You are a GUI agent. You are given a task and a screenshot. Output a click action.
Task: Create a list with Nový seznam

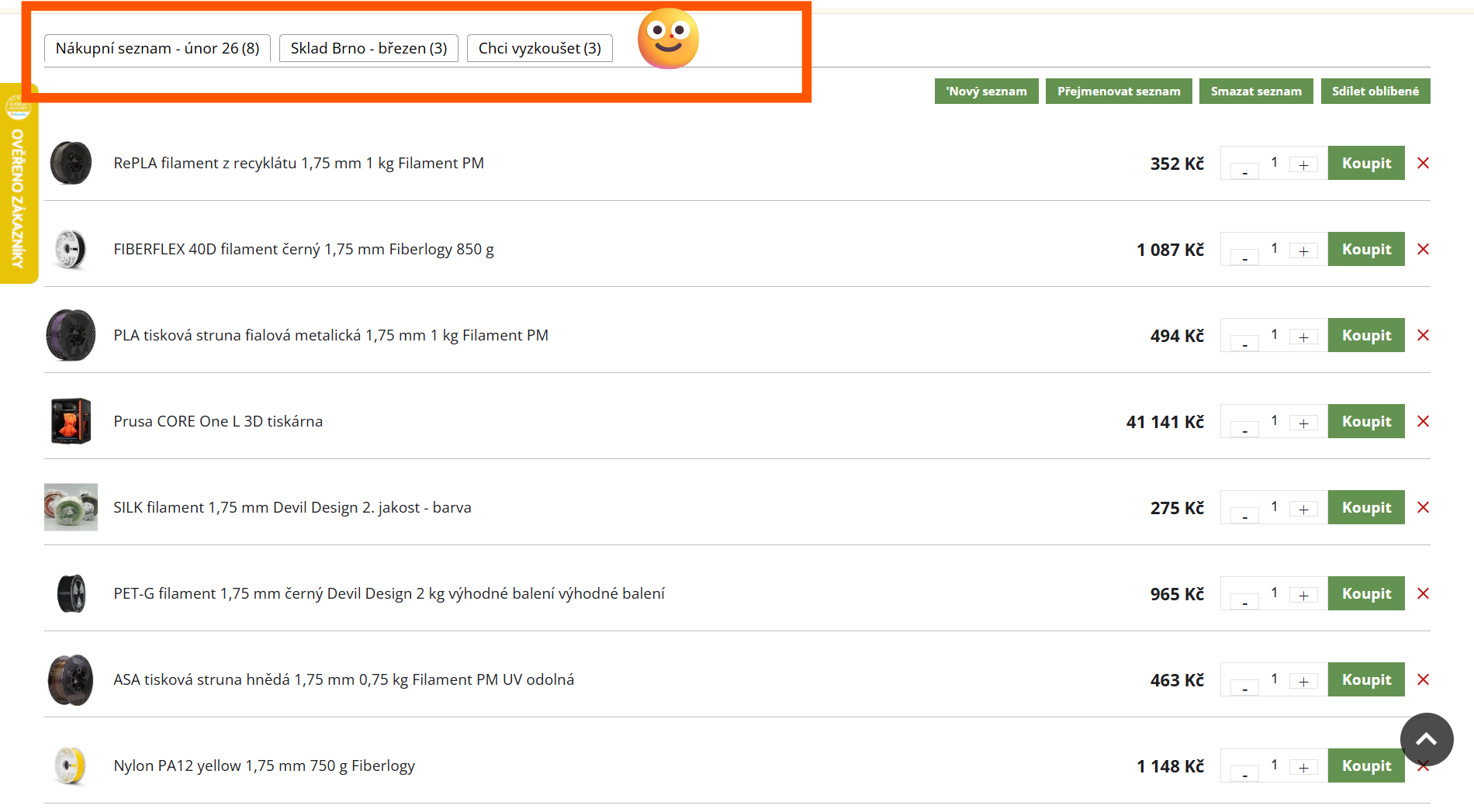pos(986,91)
